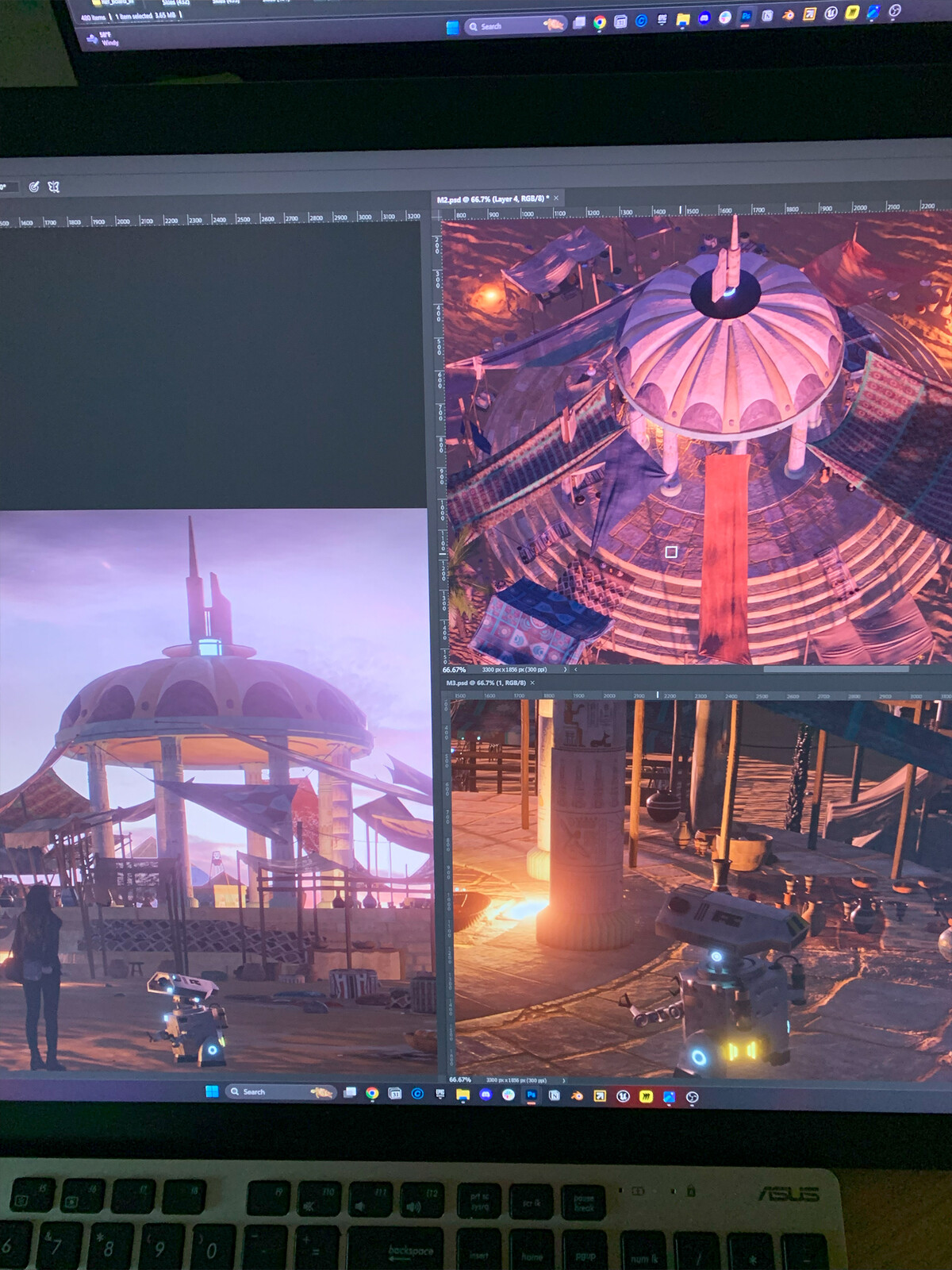Screen dimensions: 952x1270
Task: Expand status bar arrow menu of M2.psd
Action: tap(565, 670)
